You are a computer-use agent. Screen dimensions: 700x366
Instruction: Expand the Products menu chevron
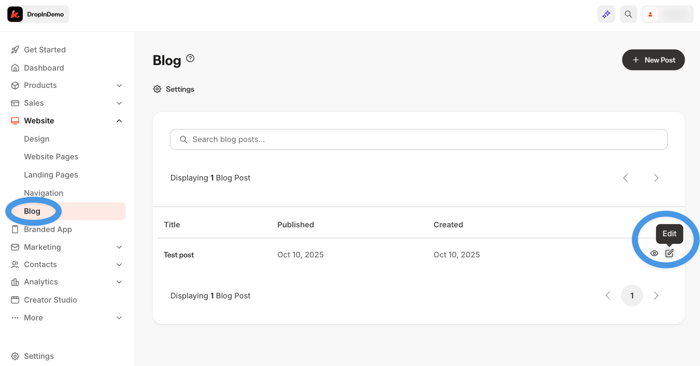pos(119,85)
